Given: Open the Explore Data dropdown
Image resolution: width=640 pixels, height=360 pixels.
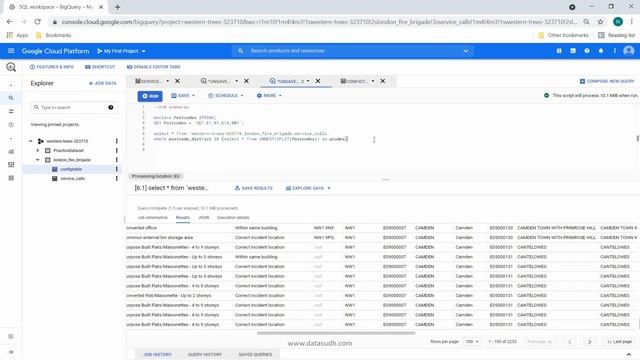Looking at the screenshot, I should (308, 188).
